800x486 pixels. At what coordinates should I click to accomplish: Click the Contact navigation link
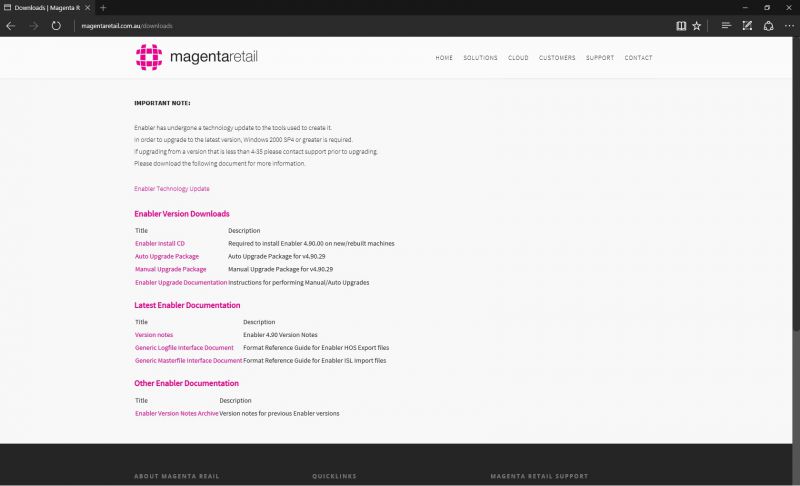pyautogui.click(x=638, y=58)
